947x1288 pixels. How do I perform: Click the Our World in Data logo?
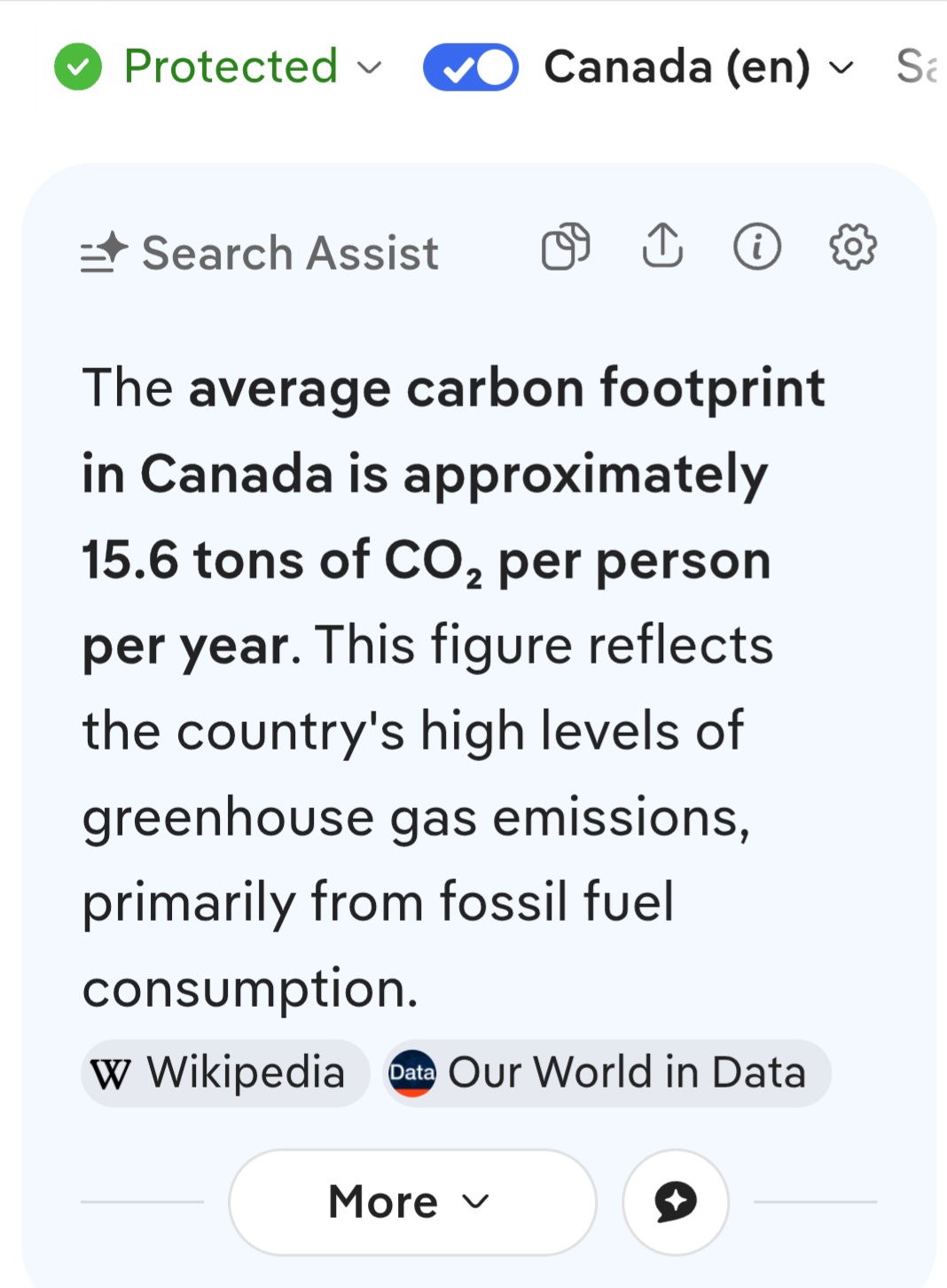click(x=412, y=1073)
